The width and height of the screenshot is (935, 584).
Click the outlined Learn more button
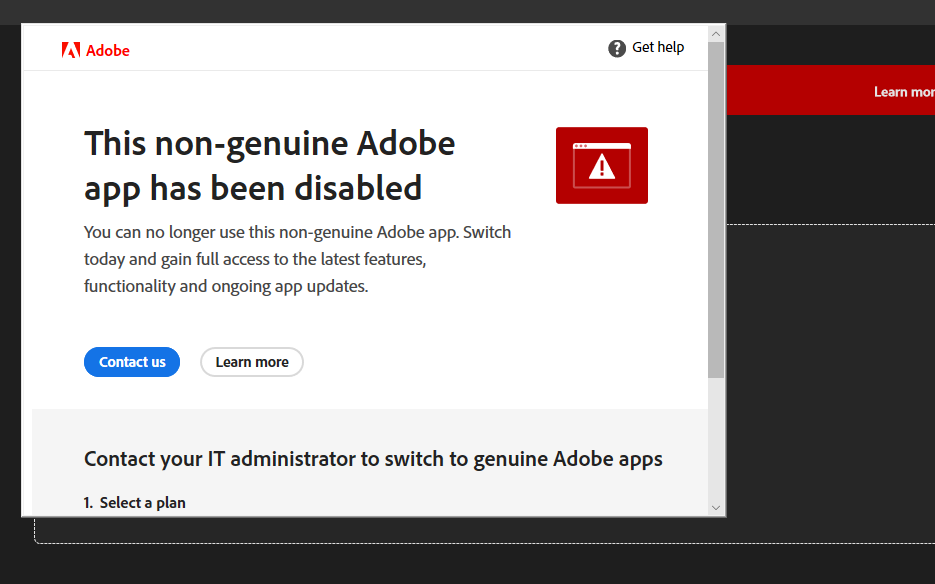252,362
